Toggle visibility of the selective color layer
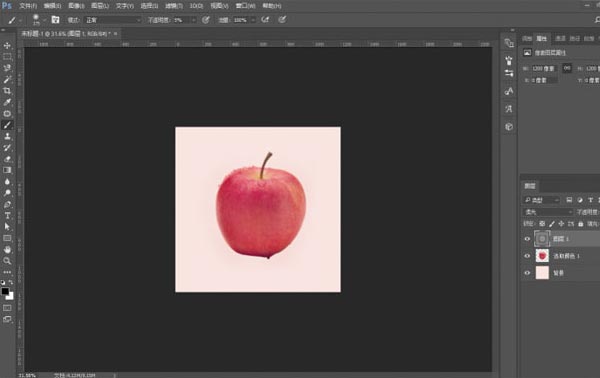Screen dimensions: 600x378 527,256
